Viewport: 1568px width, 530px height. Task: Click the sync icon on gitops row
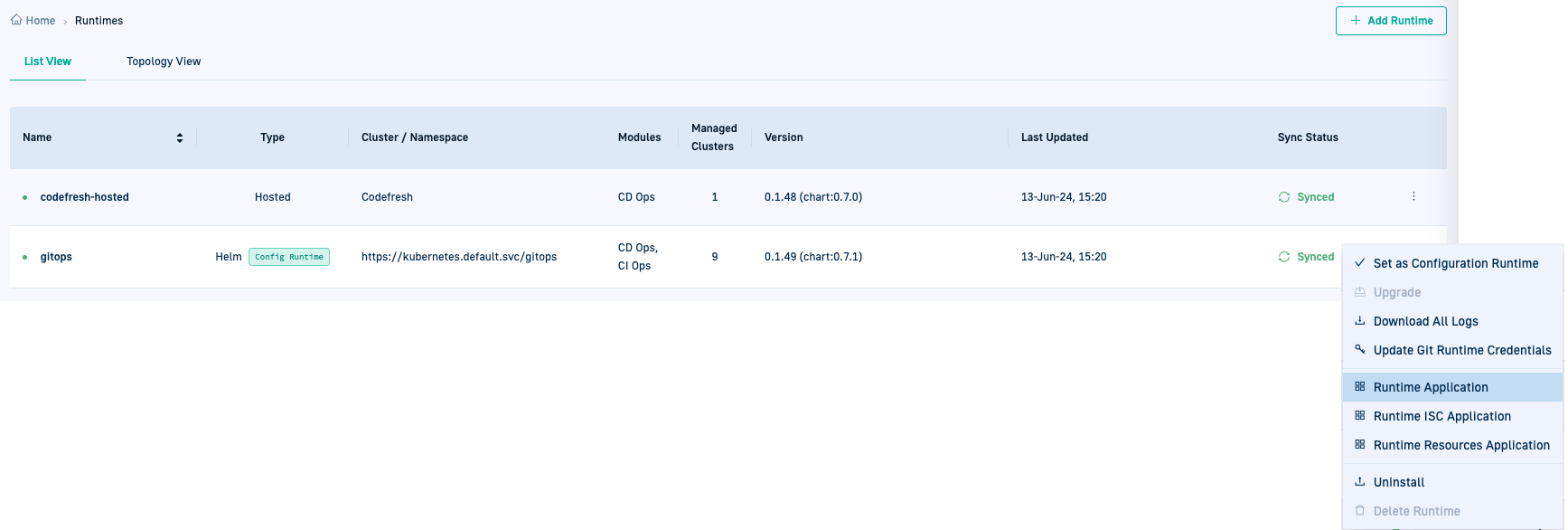click(x=1283, y=257)
